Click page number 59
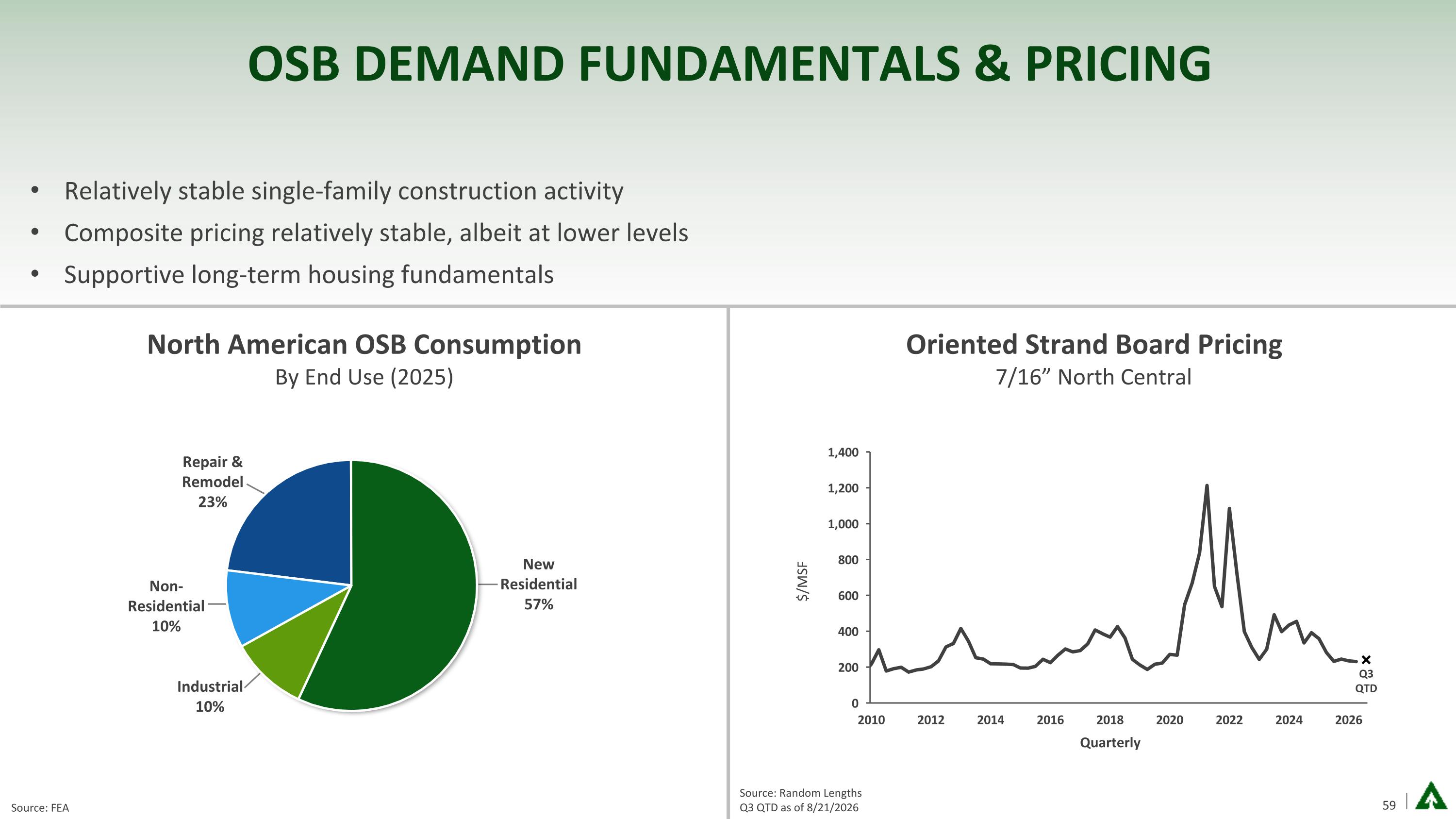The height and width of the screenshot is (819, 1456). coord(1389,805)
